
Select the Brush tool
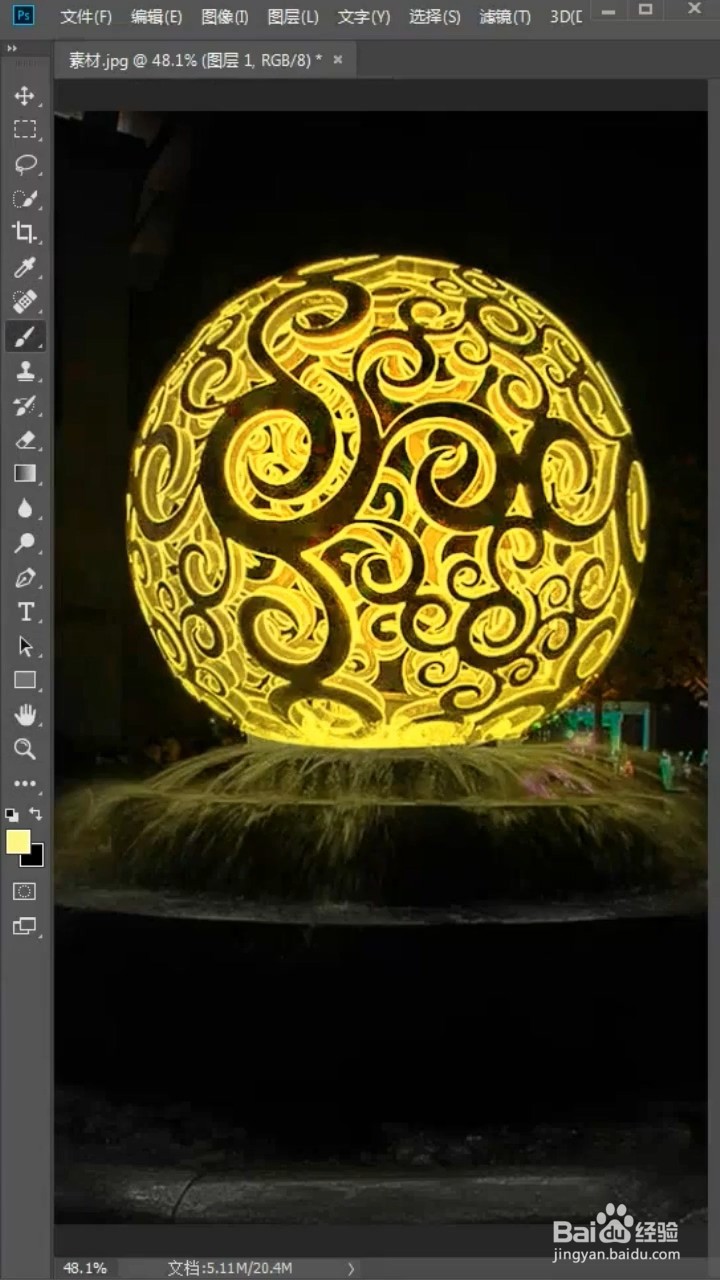pos(25,336)
